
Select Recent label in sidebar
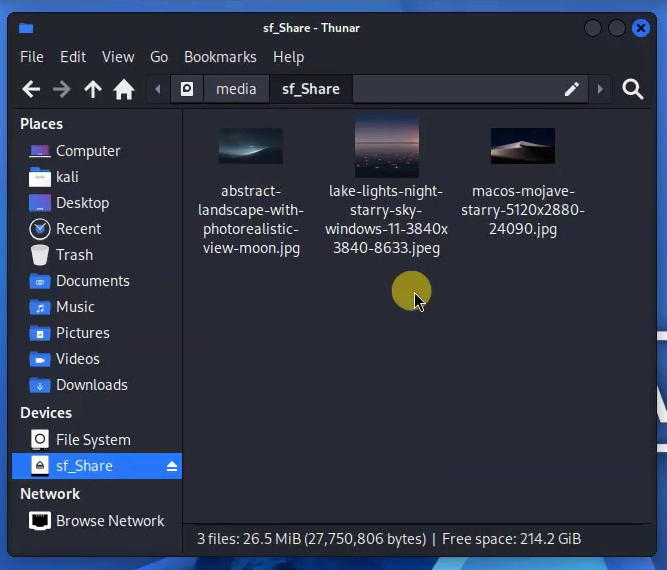(78, 229)
